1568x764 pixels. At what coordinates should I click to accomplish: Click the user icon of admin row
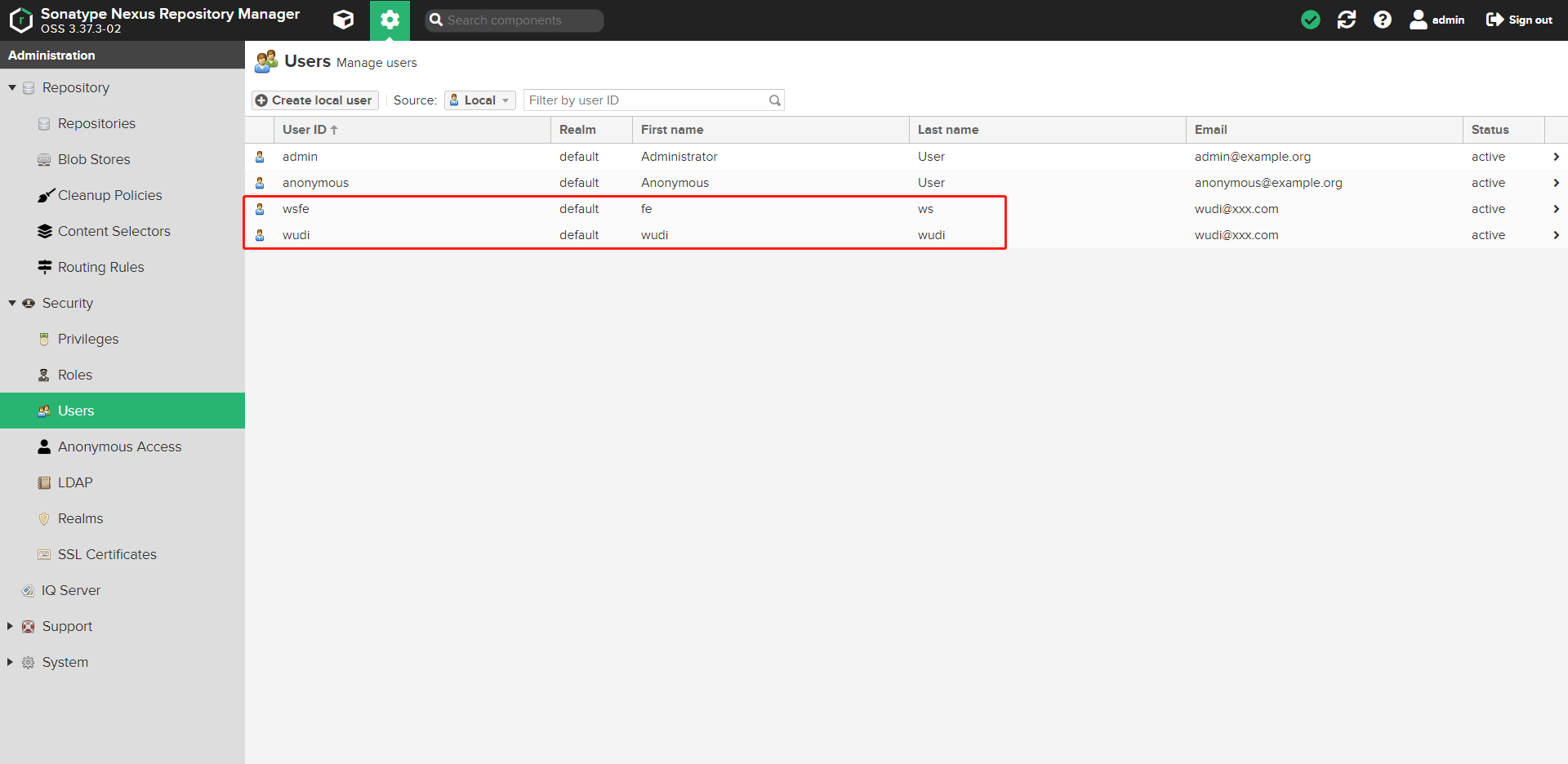(260, 157)
